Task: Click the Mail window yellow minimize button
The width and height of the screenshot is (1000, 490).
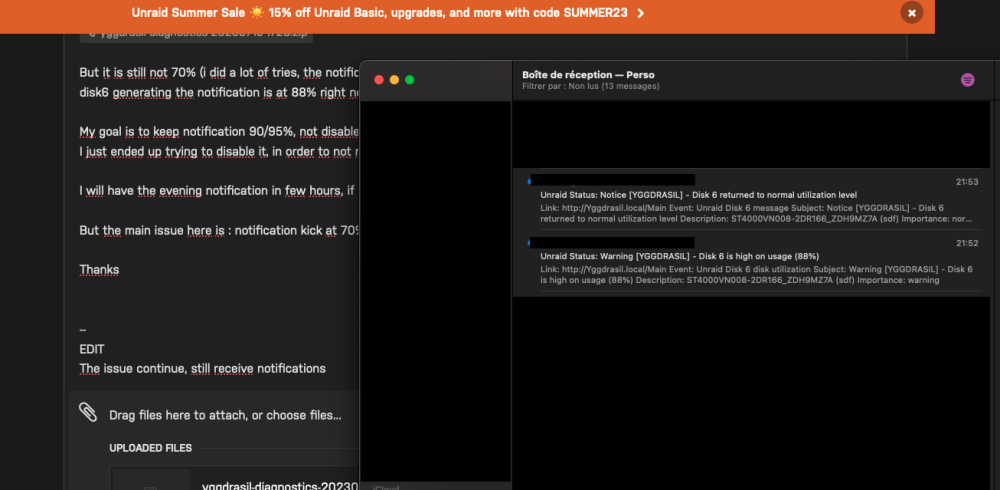Action: point(394,80)
